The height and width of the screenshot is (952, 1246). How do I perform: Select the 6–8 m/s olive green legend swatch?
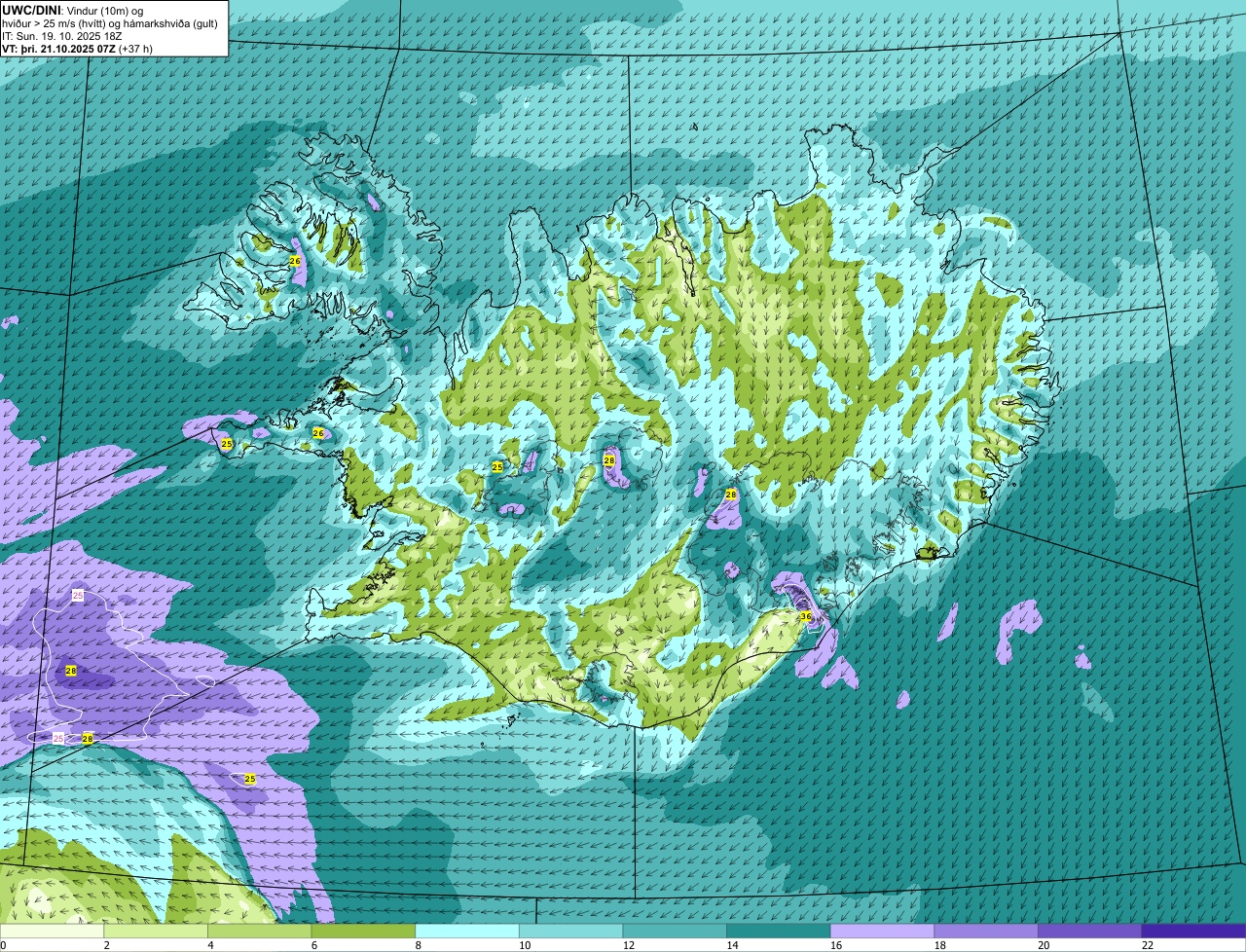coord(363,931)
